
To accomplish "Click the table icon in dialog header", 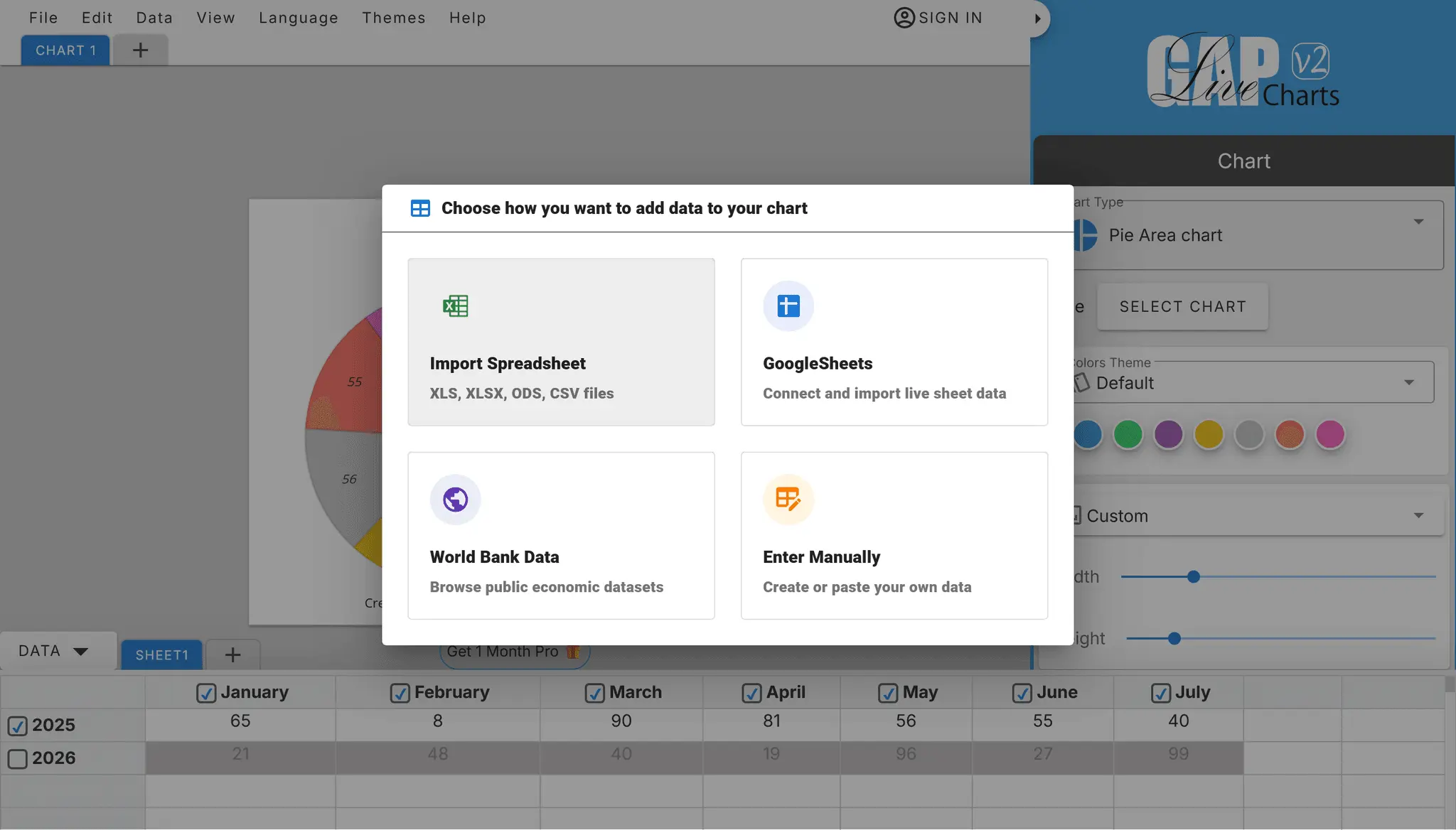I will click(420, 208).
